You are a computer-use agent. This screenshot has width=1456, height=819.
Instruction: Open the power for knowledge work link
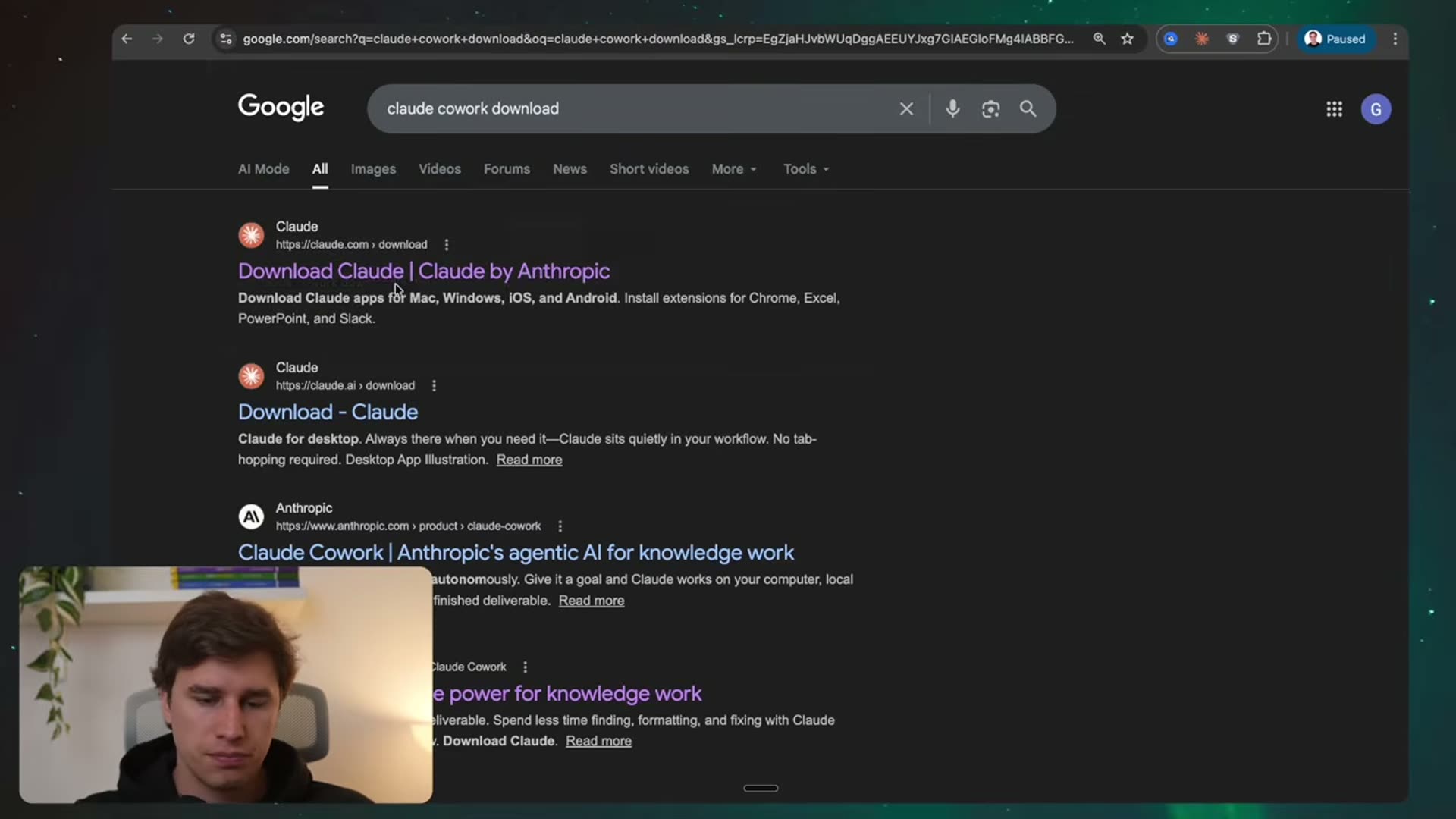point(567,693)
